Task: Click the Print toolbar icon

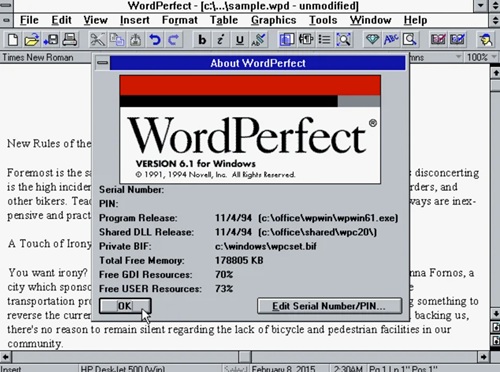Action: [70, 40]
